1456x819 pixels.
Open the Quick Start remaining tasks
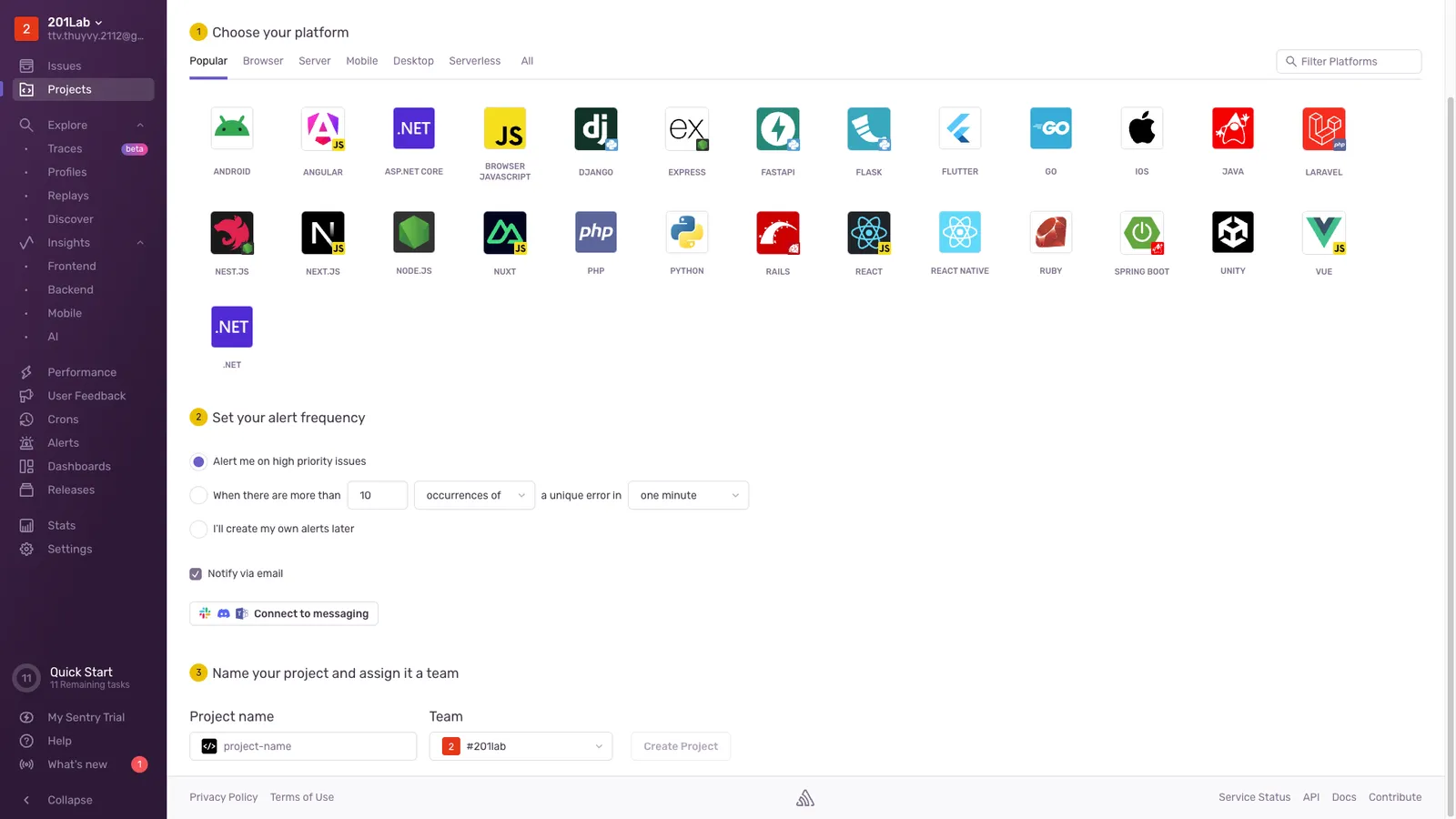coord(82,677)
